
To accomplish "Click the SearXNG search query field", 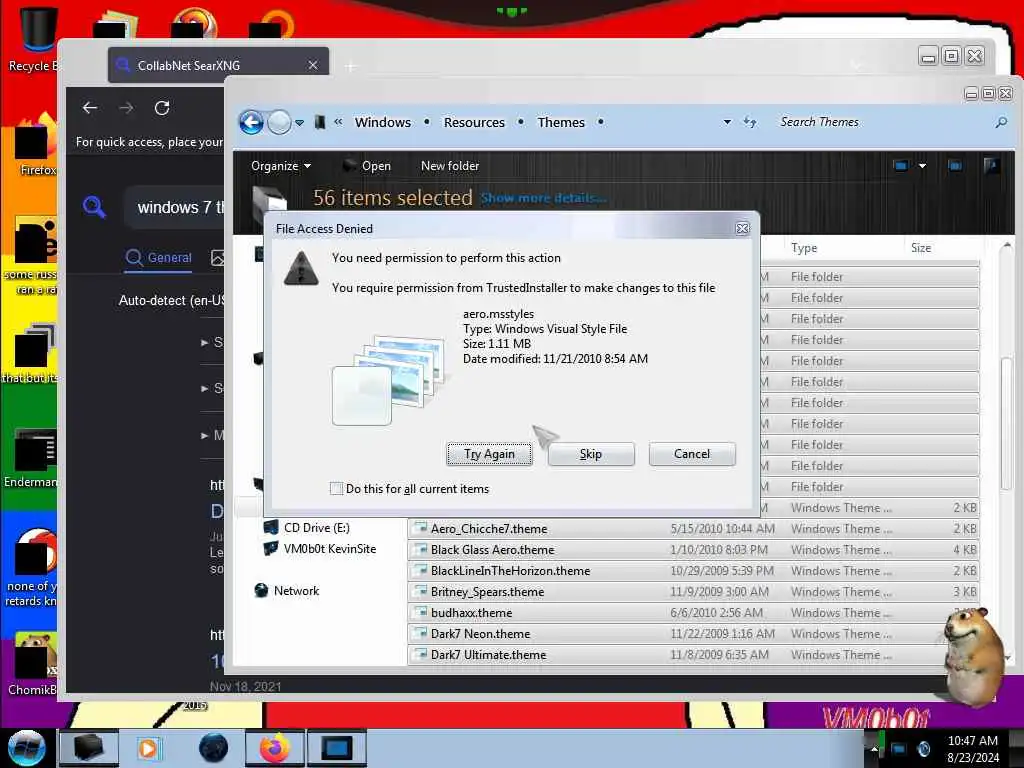I will pyautogui.click(x=176, y=208).
